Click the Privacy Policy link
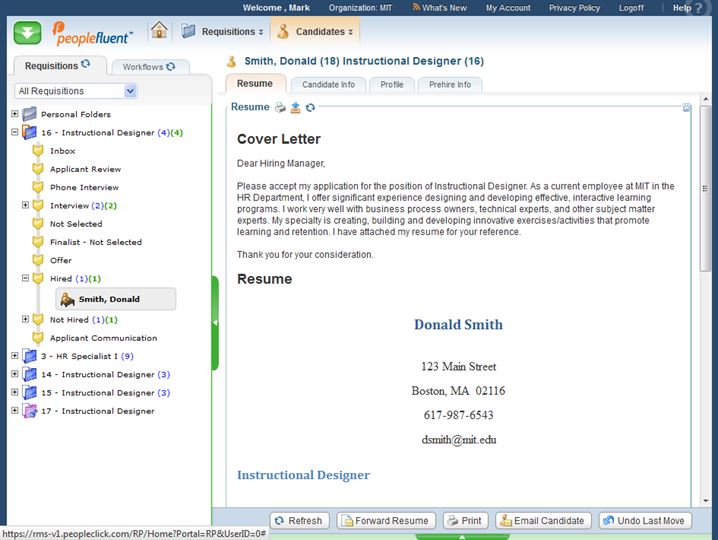 pyautogui.click(x=574, y=8)
